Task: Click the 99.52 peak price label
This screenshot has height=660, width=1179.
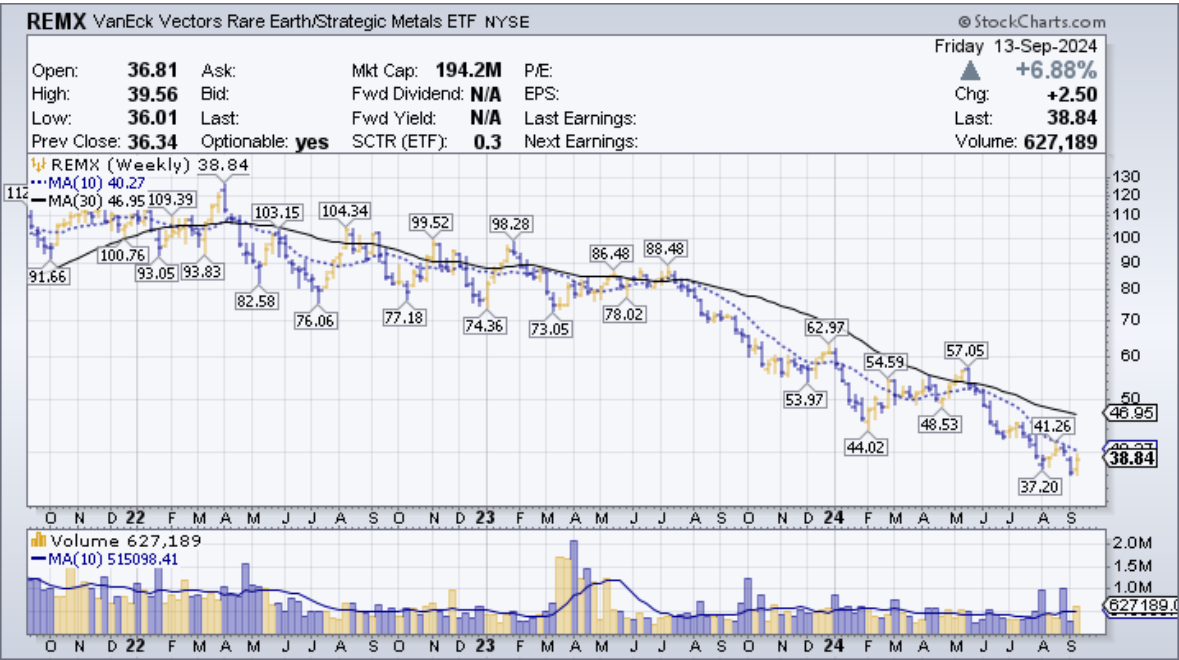Action: point(430,223)
